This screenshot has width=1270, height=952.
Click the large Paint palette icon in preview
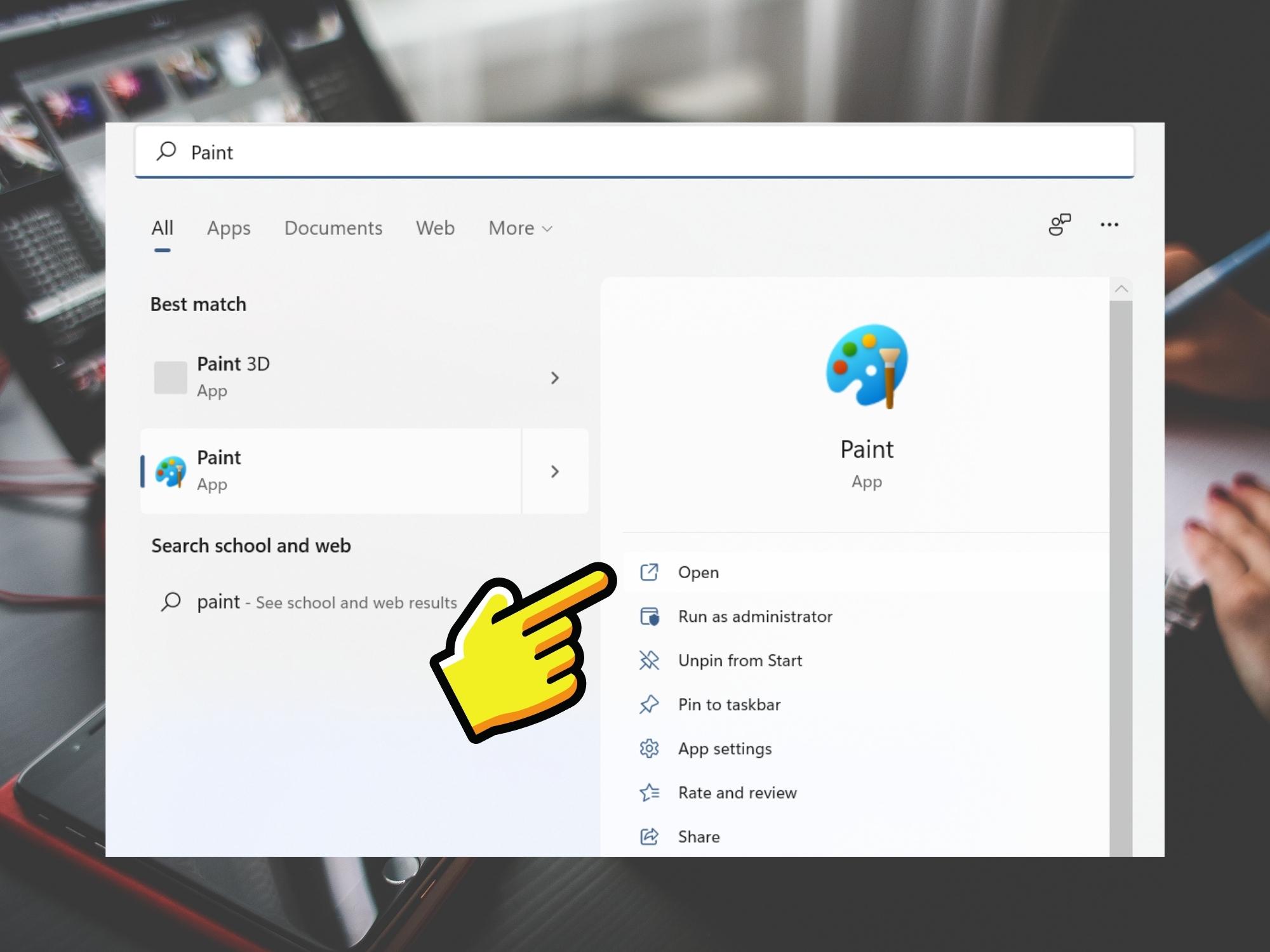click(867, 366)
